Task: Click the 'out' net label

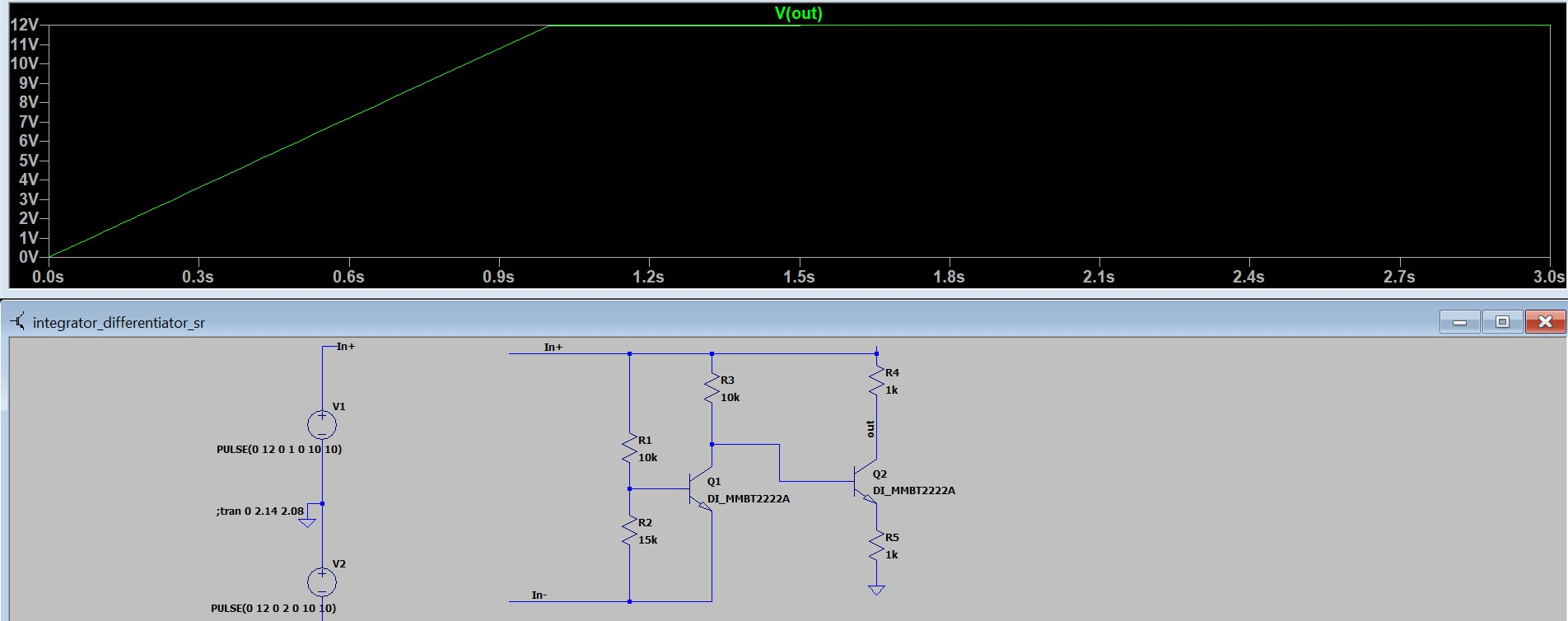Action: pyautogui.click(x=870, y=428)
